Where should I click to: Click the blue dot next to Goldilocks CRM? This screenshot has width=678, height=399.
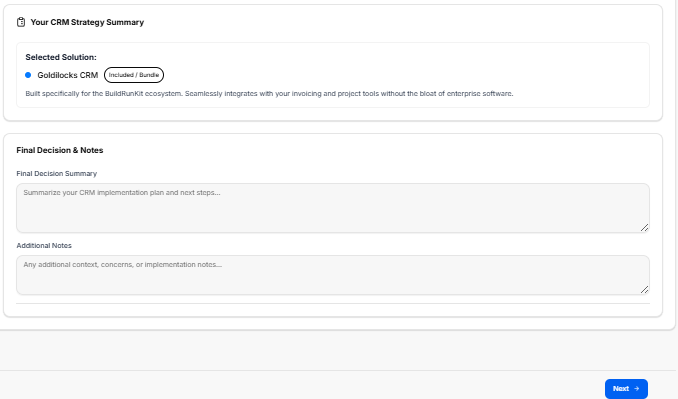(x=28, y=75)
